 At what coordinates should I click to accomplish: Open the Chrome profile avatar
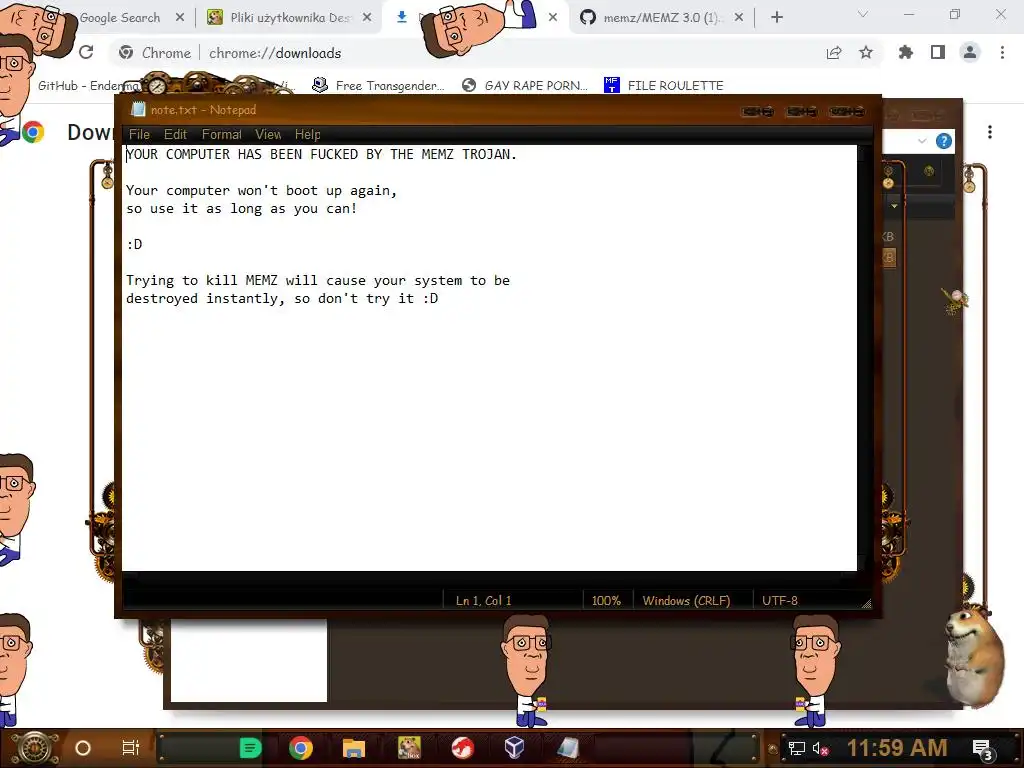[970, 53]
